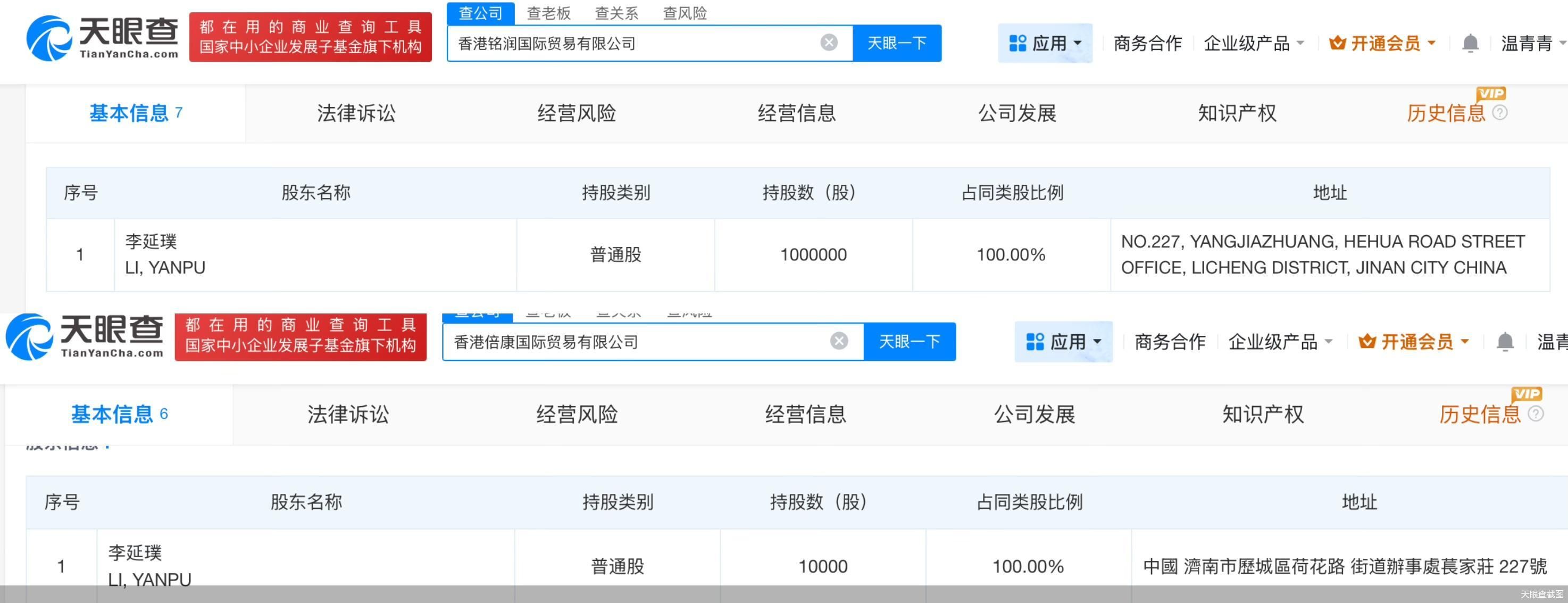Open the help question-mark beside 历史信息
The image size is (1568, 603).
[1500, 113]
